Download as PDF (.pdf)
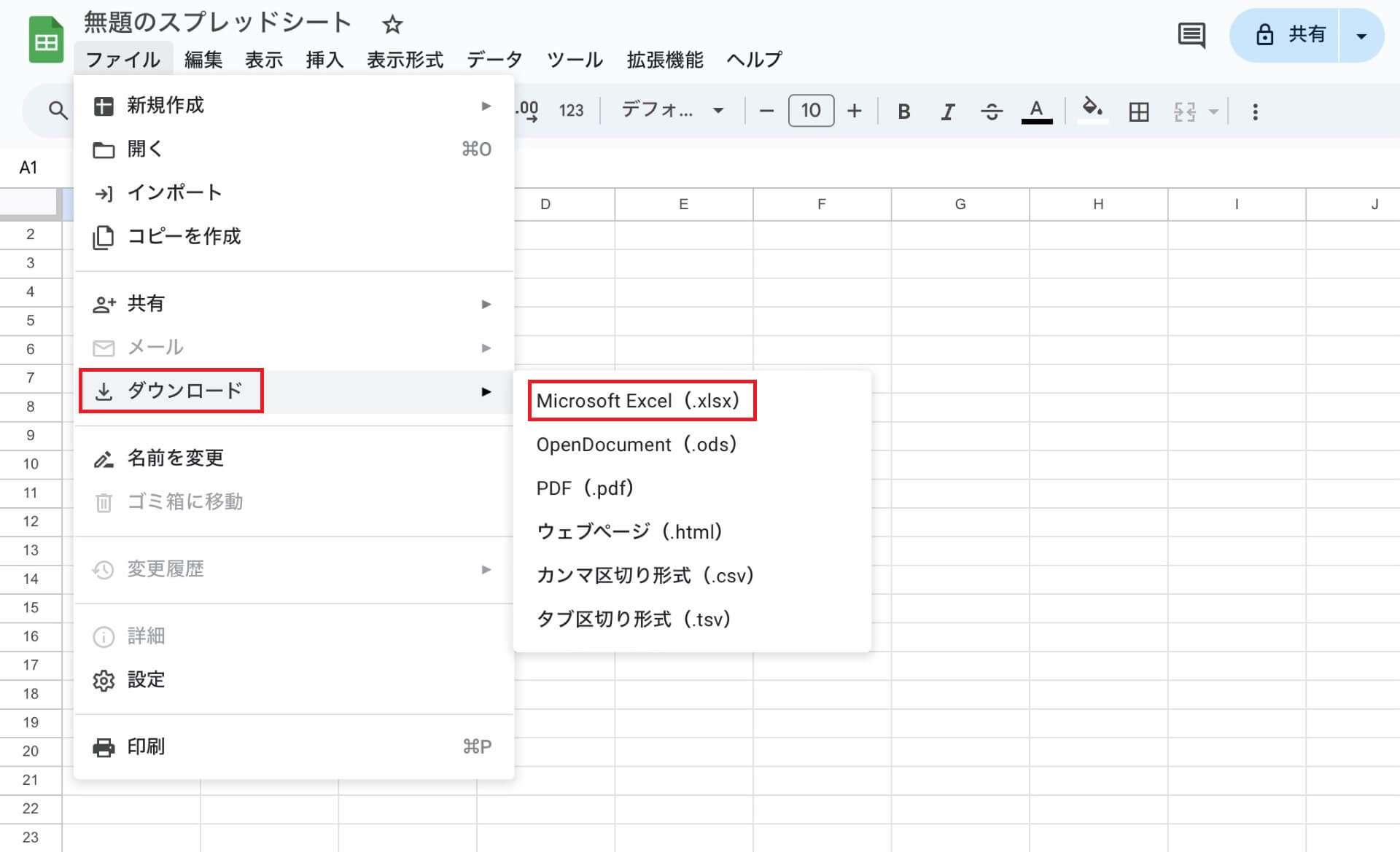1400x852 pixels. point(692,488)
